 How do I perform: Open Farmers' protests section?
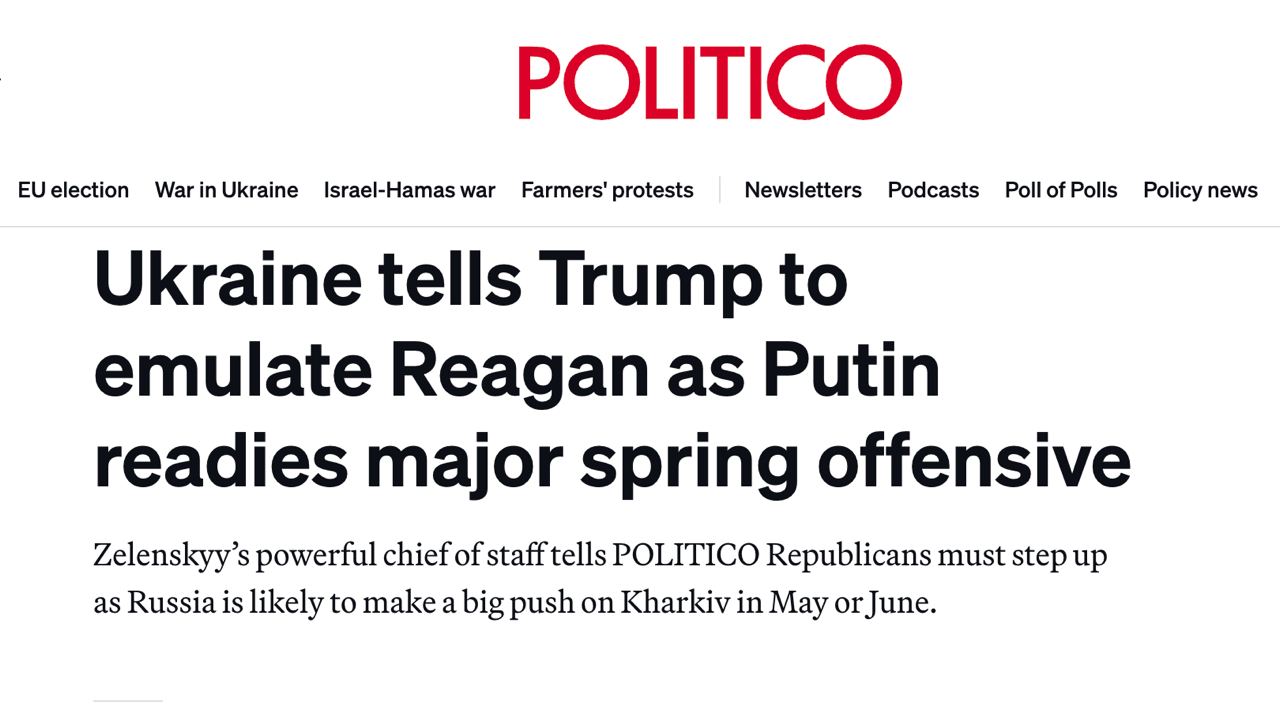click(x=607, y=190)
